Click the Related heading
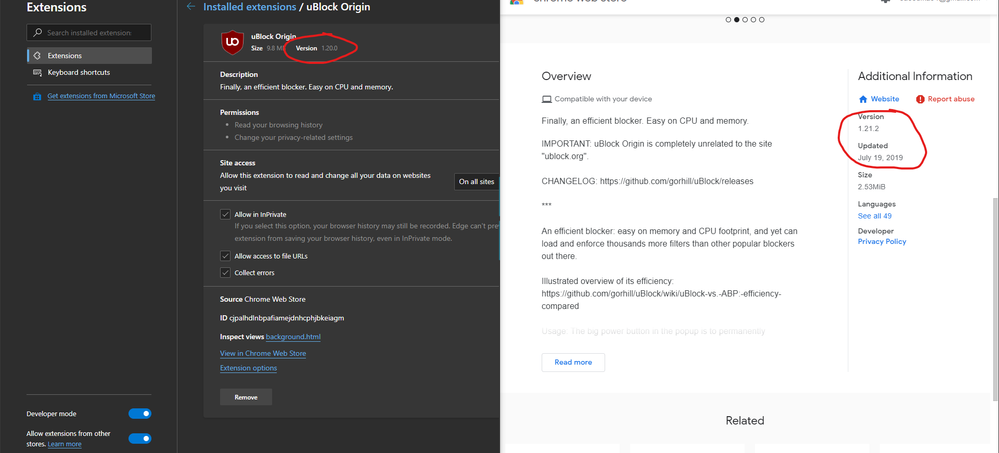The height and width of the screenshot is (453, 999). tap(745, 421)
